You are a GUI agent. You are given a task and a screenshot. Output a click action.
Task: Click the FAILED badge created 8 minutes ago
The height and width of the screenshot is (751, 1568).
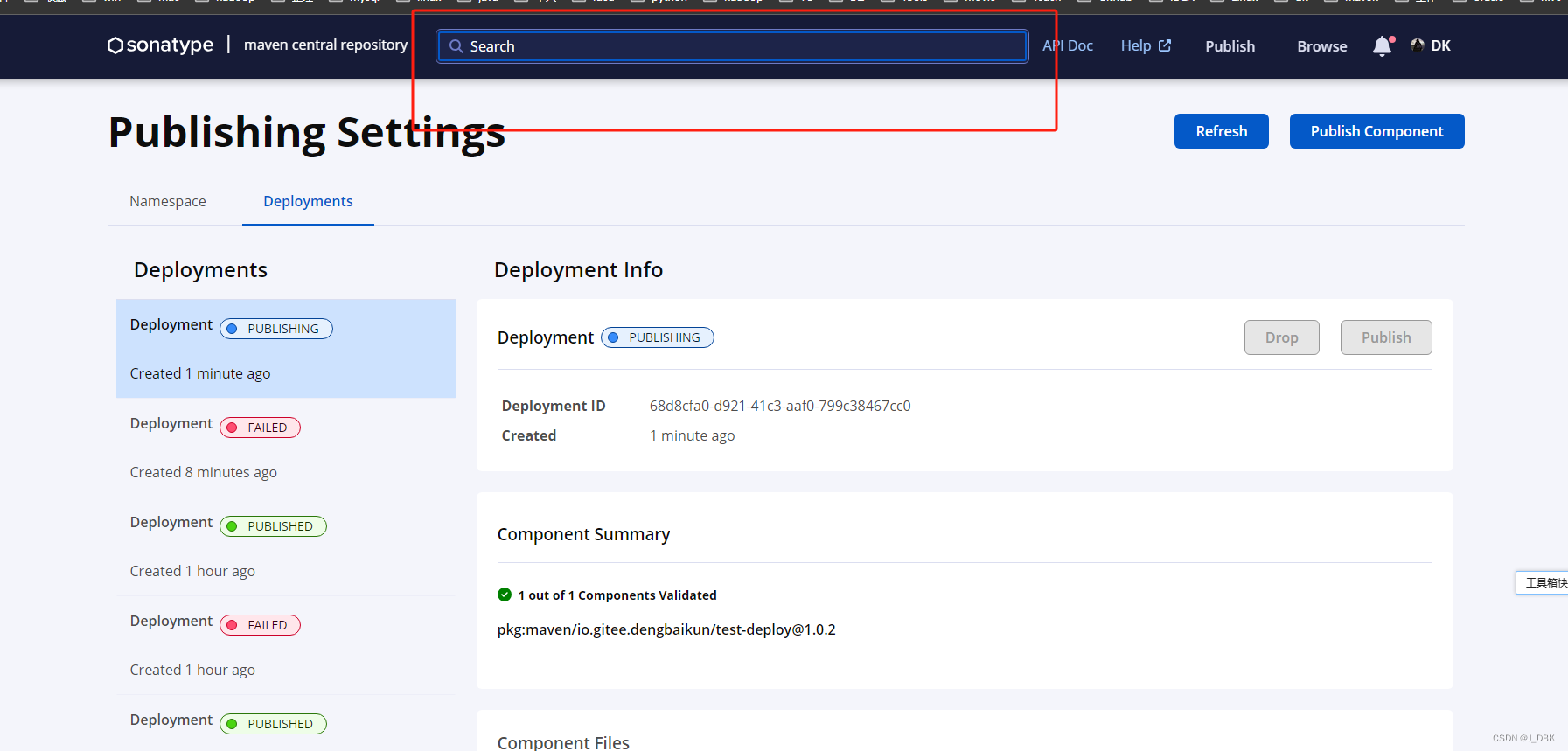tap(260, 428)
